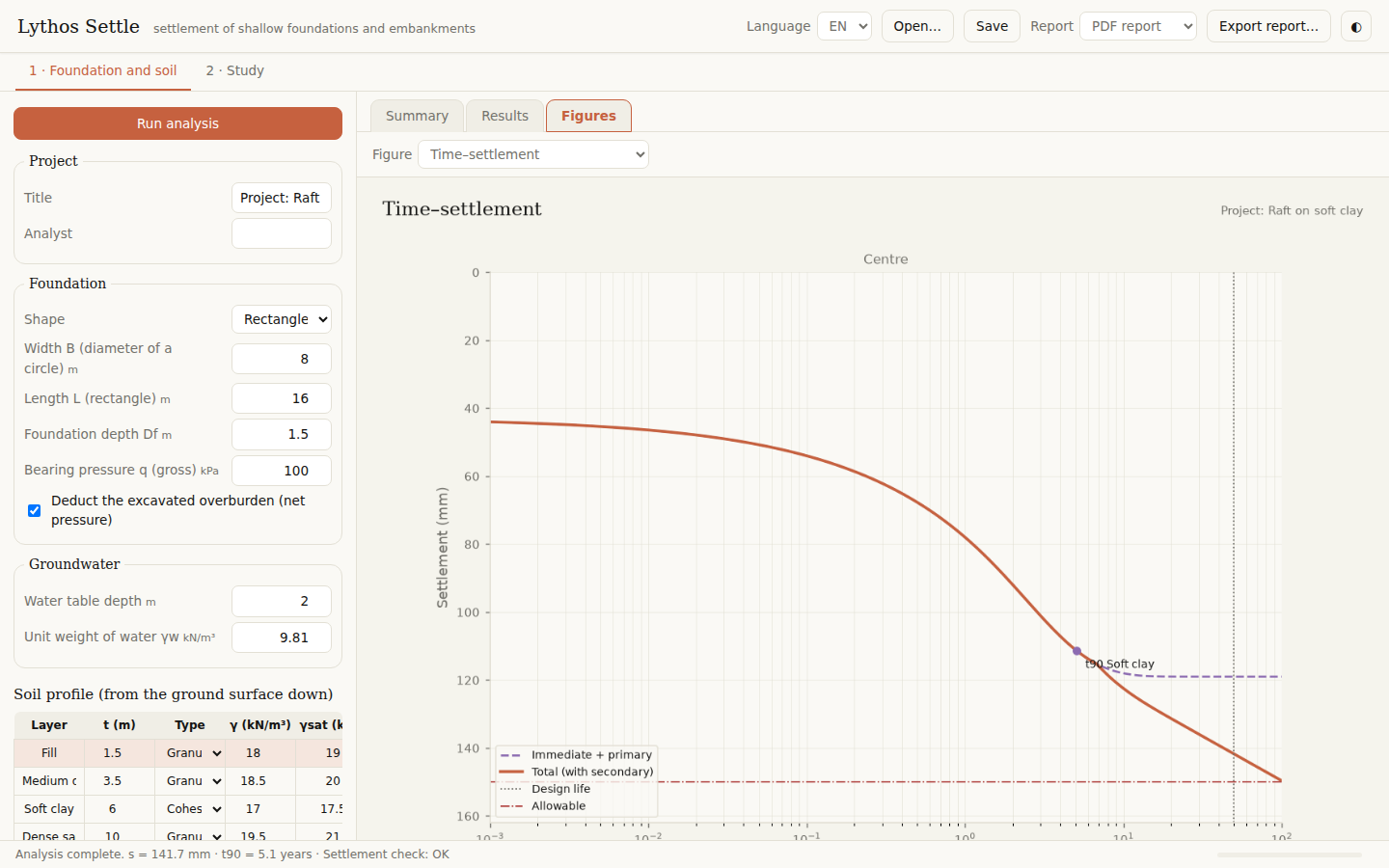Image resolution: width=1389 pixels, height=868 pixels.
Task: Select the Fill layer name cell
Action: pos(49,753)
